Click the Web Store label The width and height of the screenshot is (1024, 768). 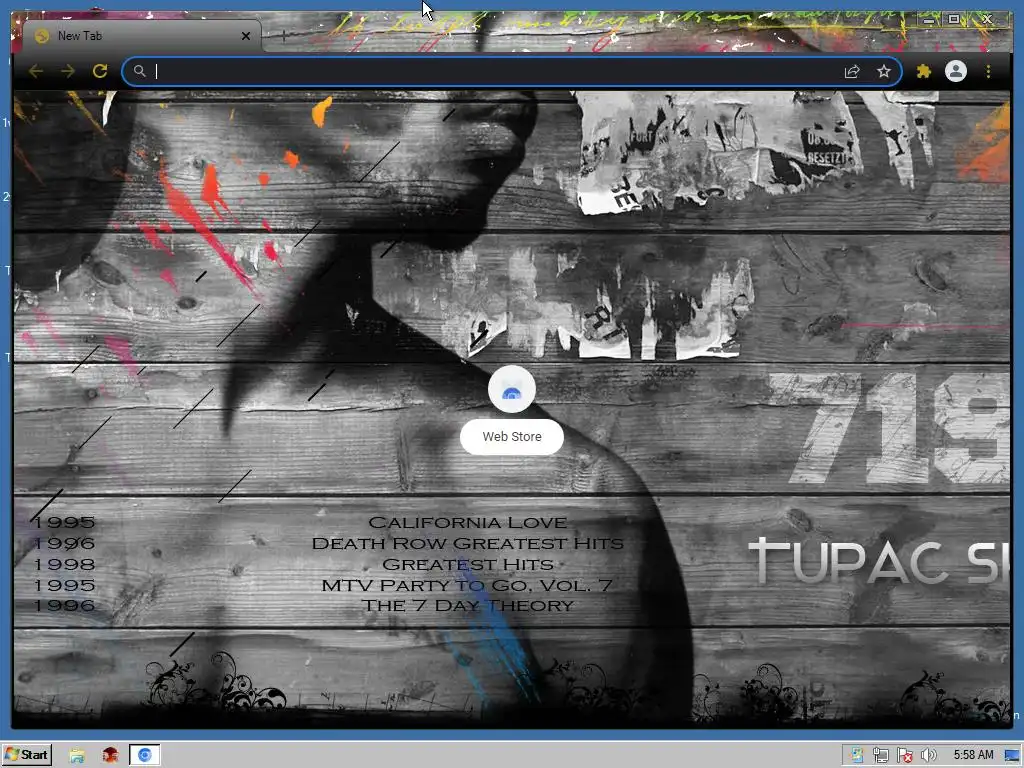[512, 437]
